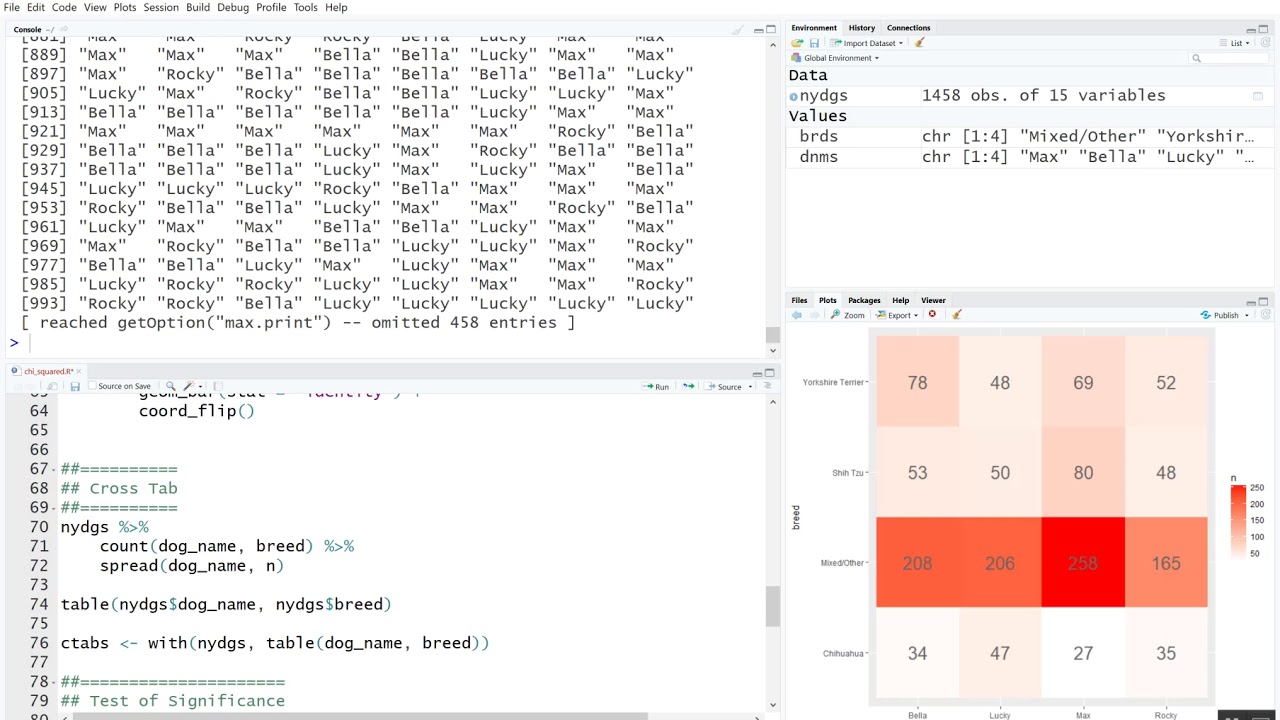Click the Source button
Viewport: 1280px width, 720px height.
point(723,386)
